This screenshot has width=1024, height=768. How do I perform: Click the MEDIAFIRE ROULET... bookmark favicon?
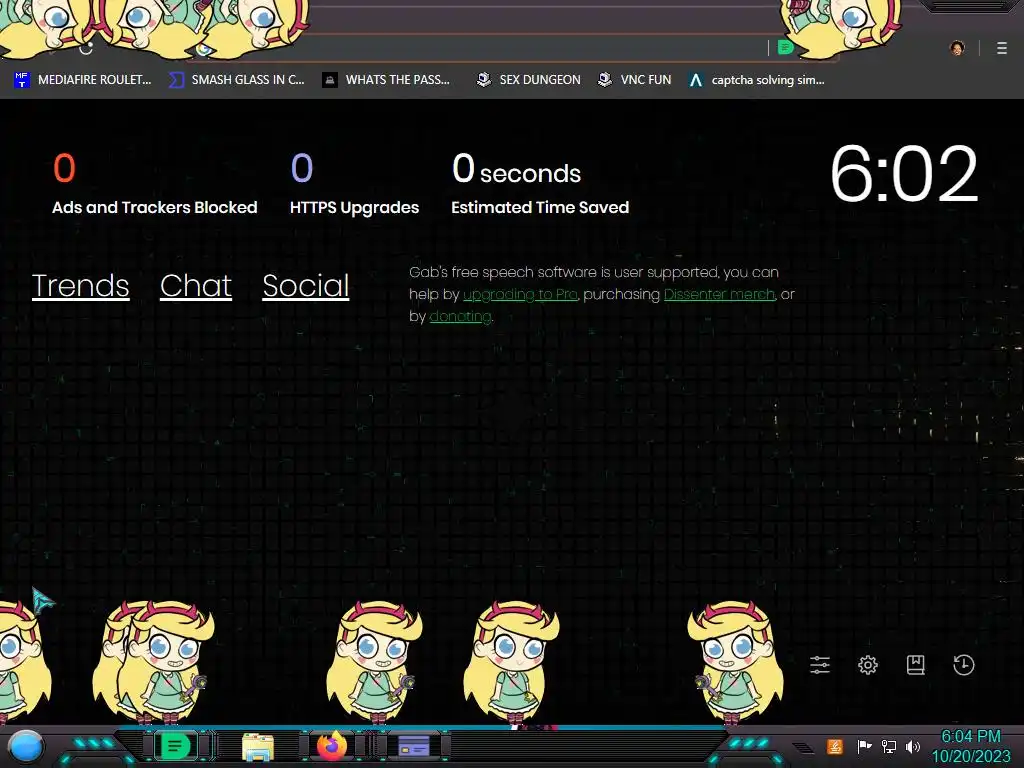(22, 80)
